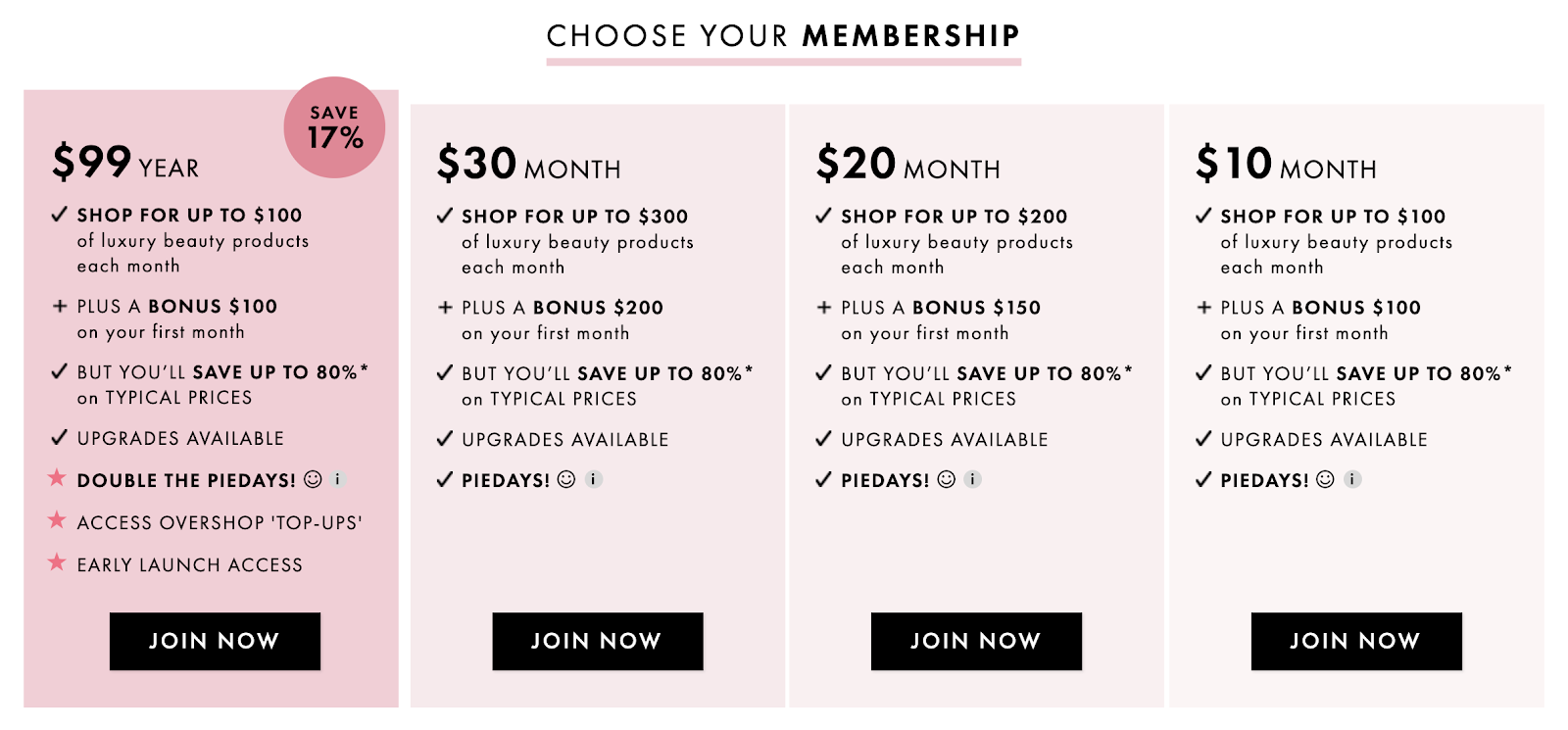Image resolution: width=1568 pixels, height=730 pixels.
Task: Click Upgrades Available in $10 plan
Action: tap(1323, 440)
